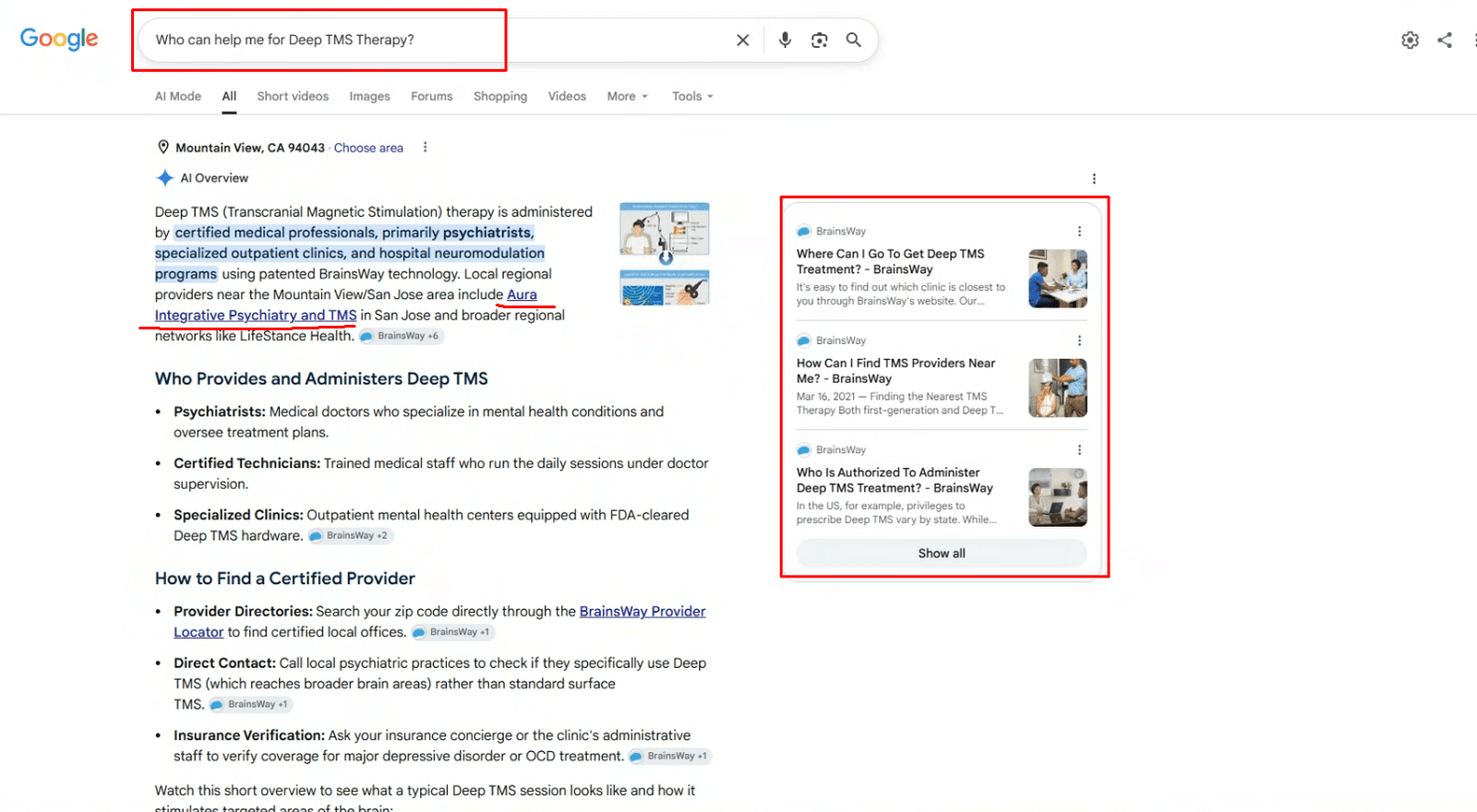
Task: Open quick settings gear icon
Action: 1410,40
